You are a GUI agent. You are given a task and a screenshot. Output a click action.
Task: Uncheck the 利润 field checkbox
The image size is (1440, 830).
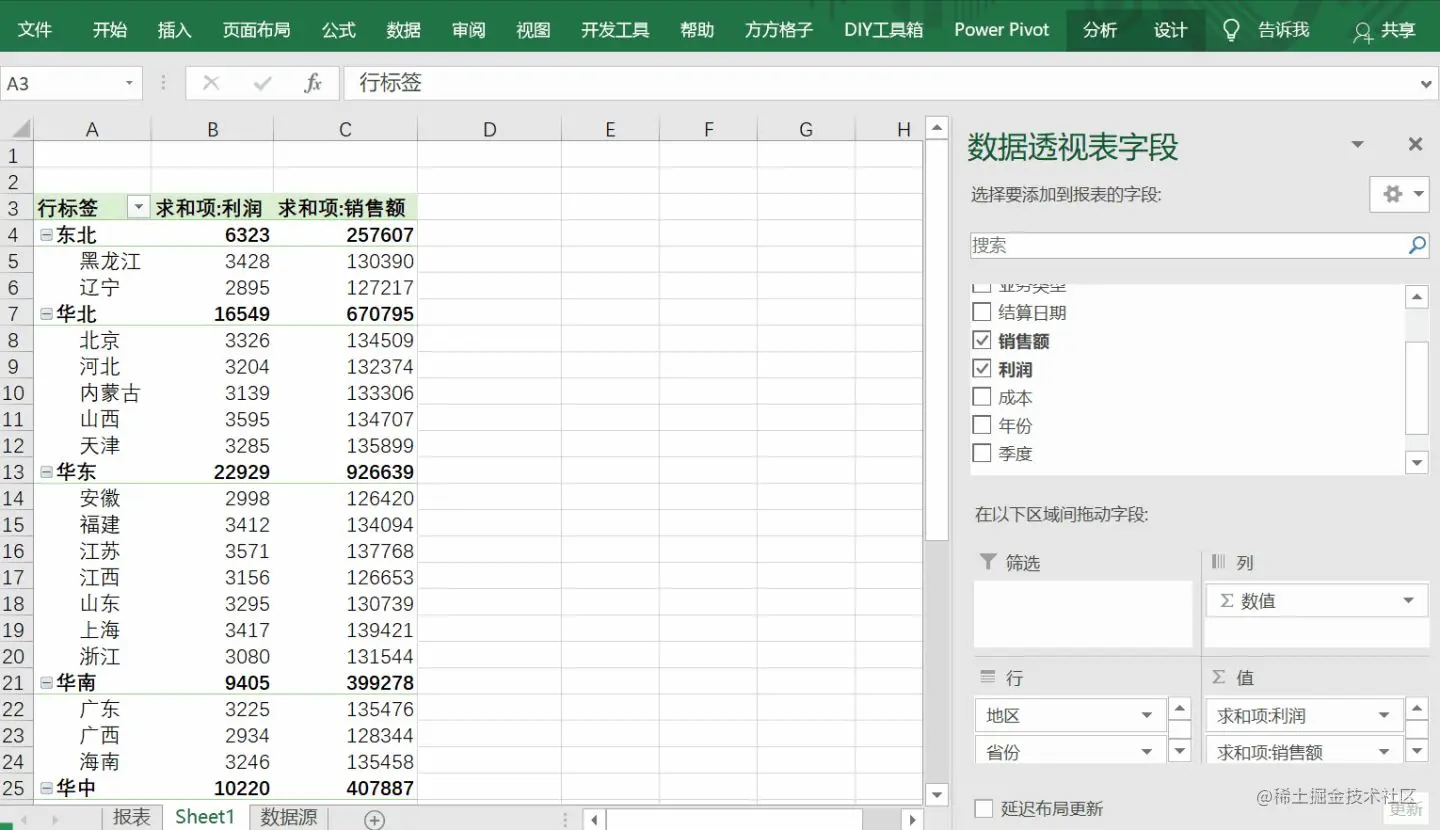[x=982, y=368]
